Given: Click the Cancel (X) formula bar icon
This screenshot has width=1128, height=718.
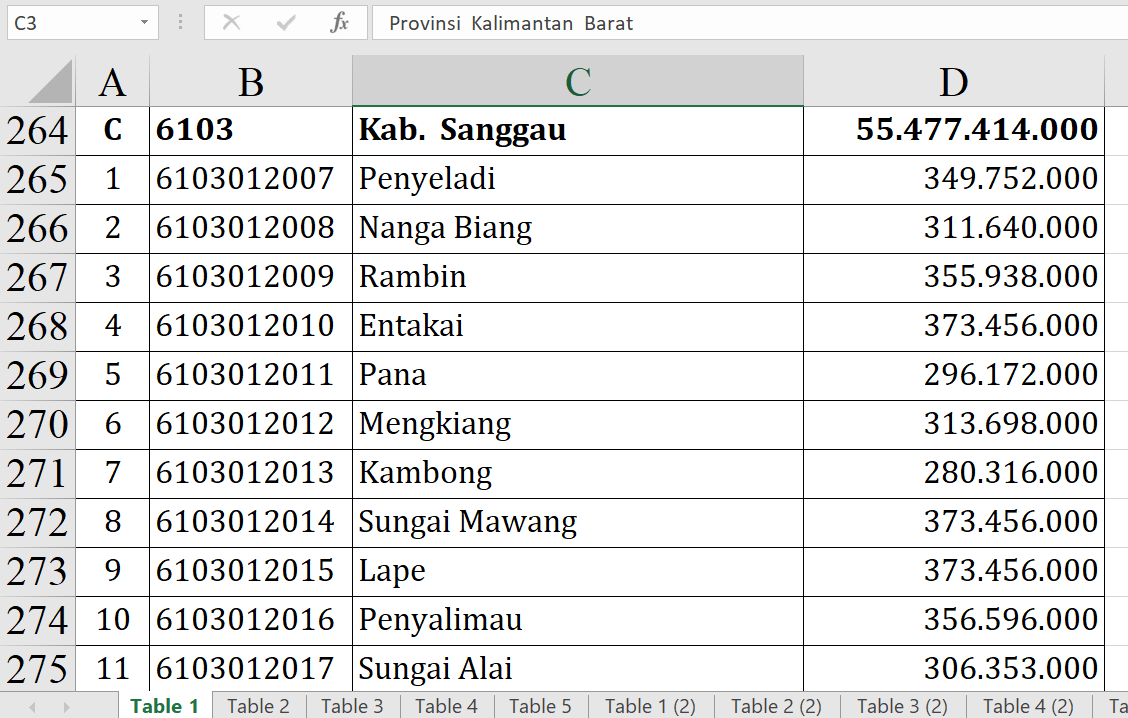Looking at the screenshot, I should click(231, 23).
